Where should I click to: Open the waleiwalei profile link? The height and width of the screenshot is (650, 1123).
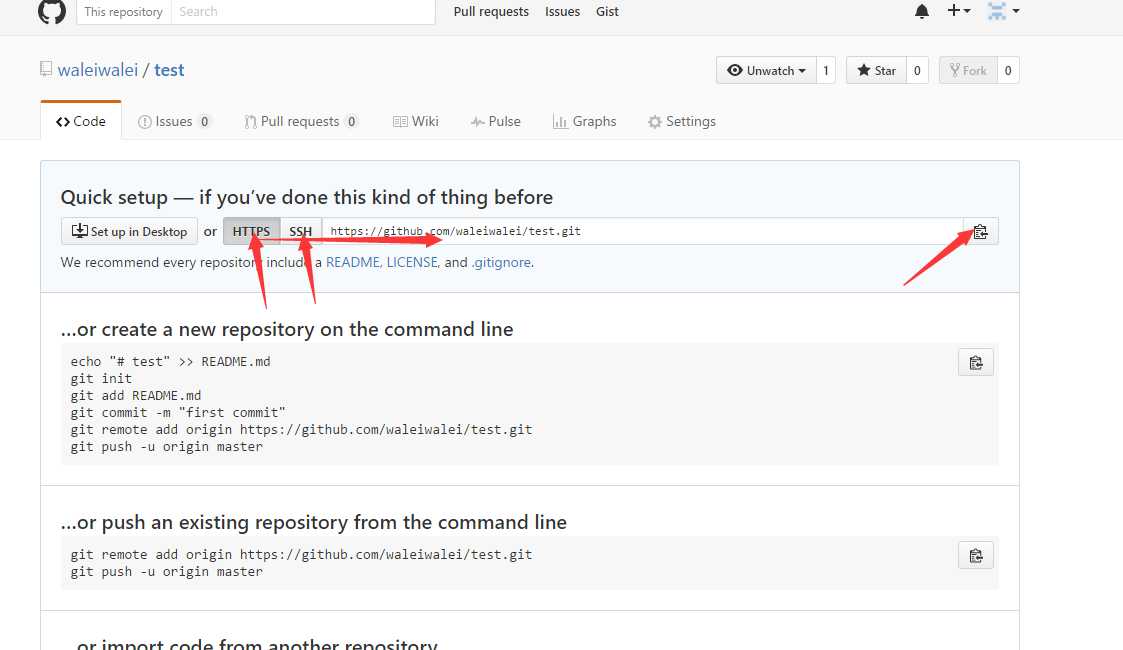point(97,69)
